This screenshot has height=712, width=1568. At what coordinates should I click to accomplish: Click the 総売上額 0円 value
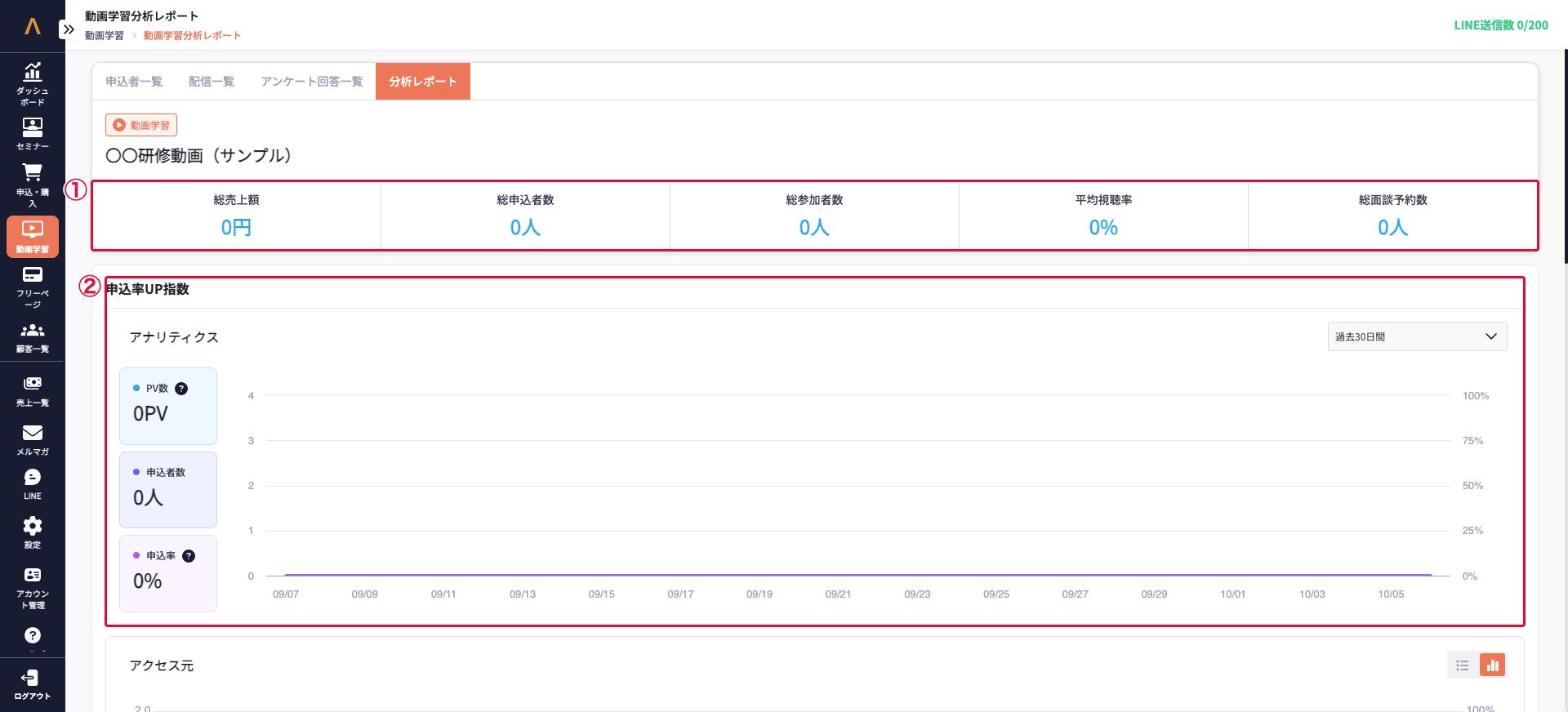coord(236,228)
